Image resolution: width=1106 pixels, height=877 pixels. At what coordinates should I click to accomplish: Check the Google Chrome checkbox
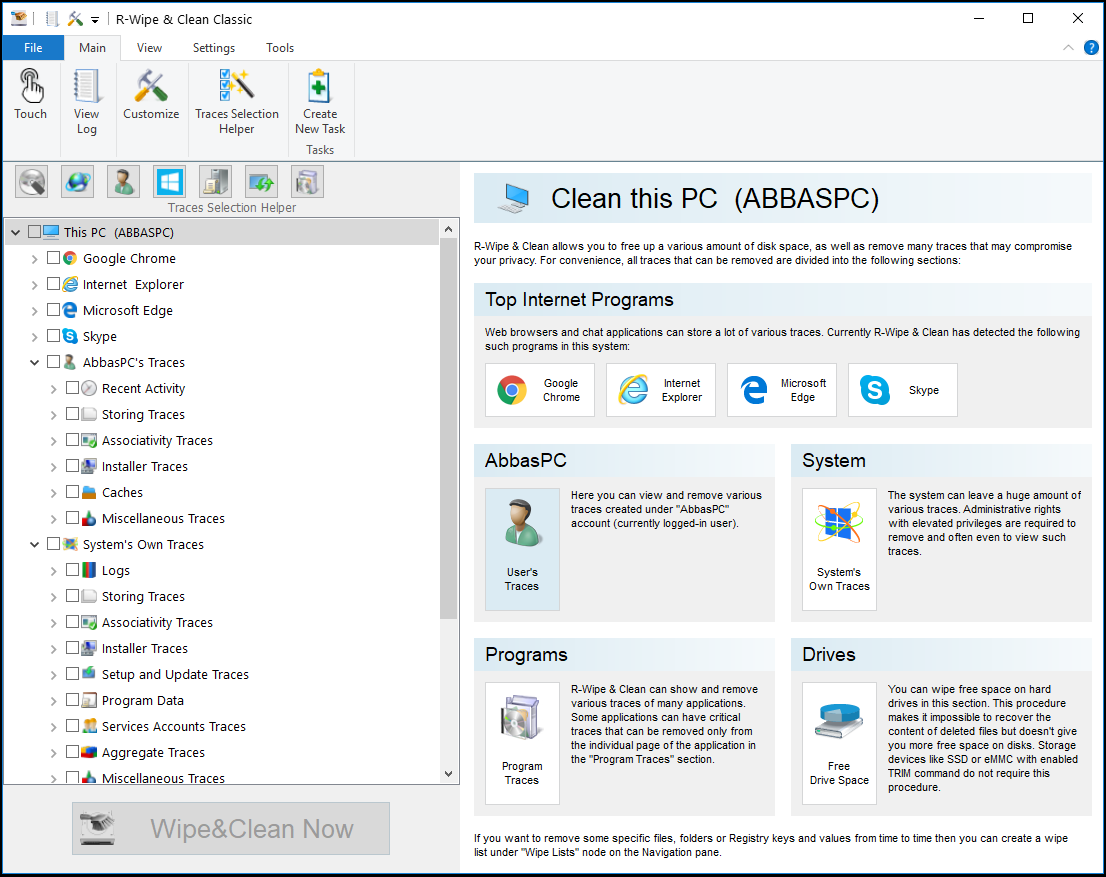53,258
